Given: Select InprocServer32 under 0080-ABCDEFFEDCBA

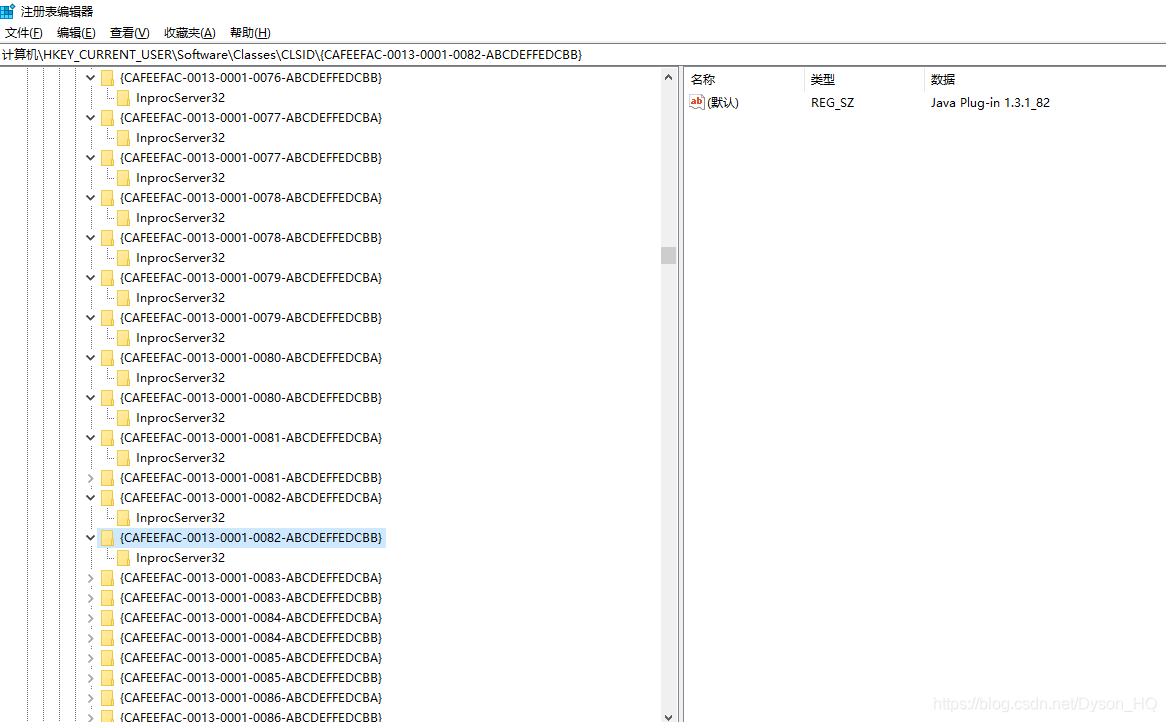Looking at the screenshot, I should tap(180, 378).
